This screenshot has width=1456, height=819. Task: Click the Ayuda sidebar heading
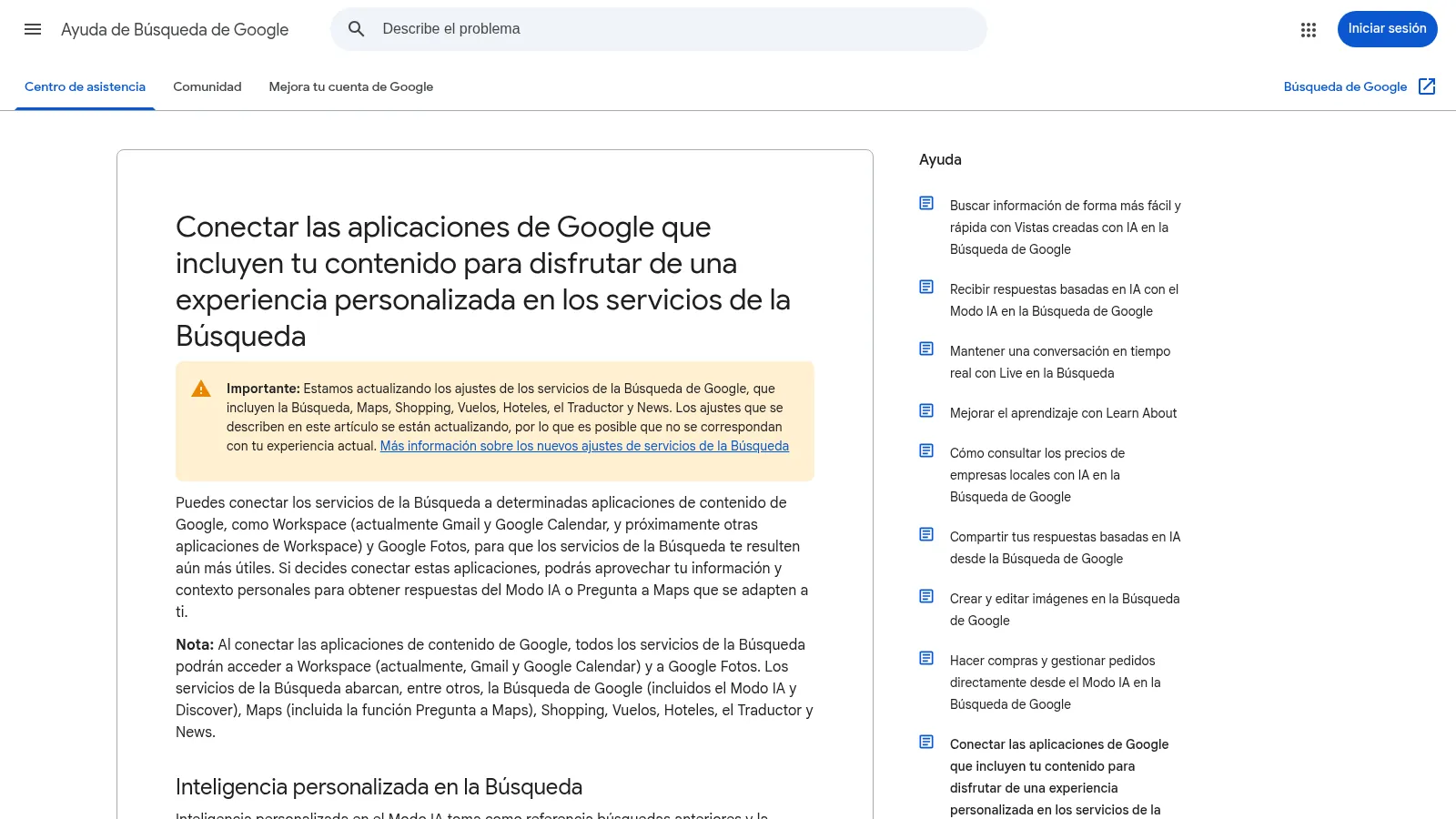pyautogui.click(x=940, y=159)
